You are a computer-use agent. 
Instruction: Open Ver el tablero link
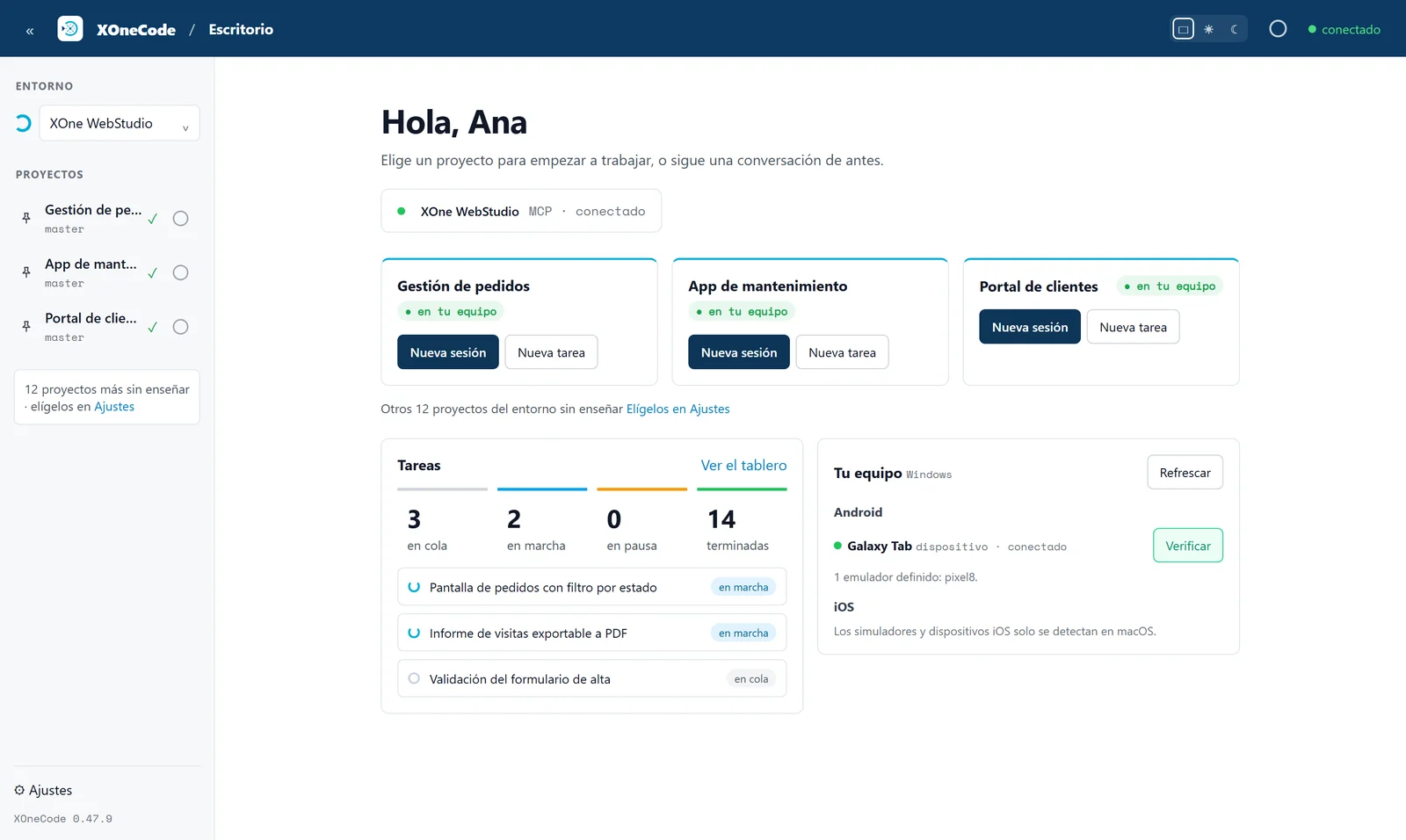743,466
